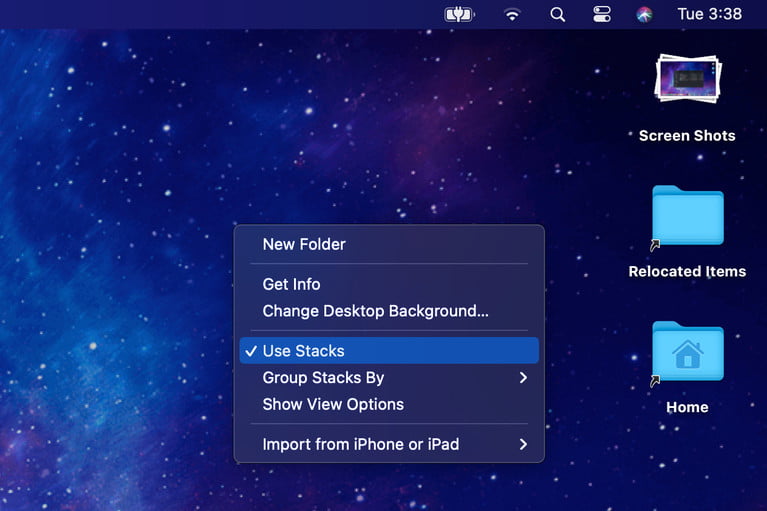
Task: Open the Wi-Fi menu bar icon
Action: [512, 14]
